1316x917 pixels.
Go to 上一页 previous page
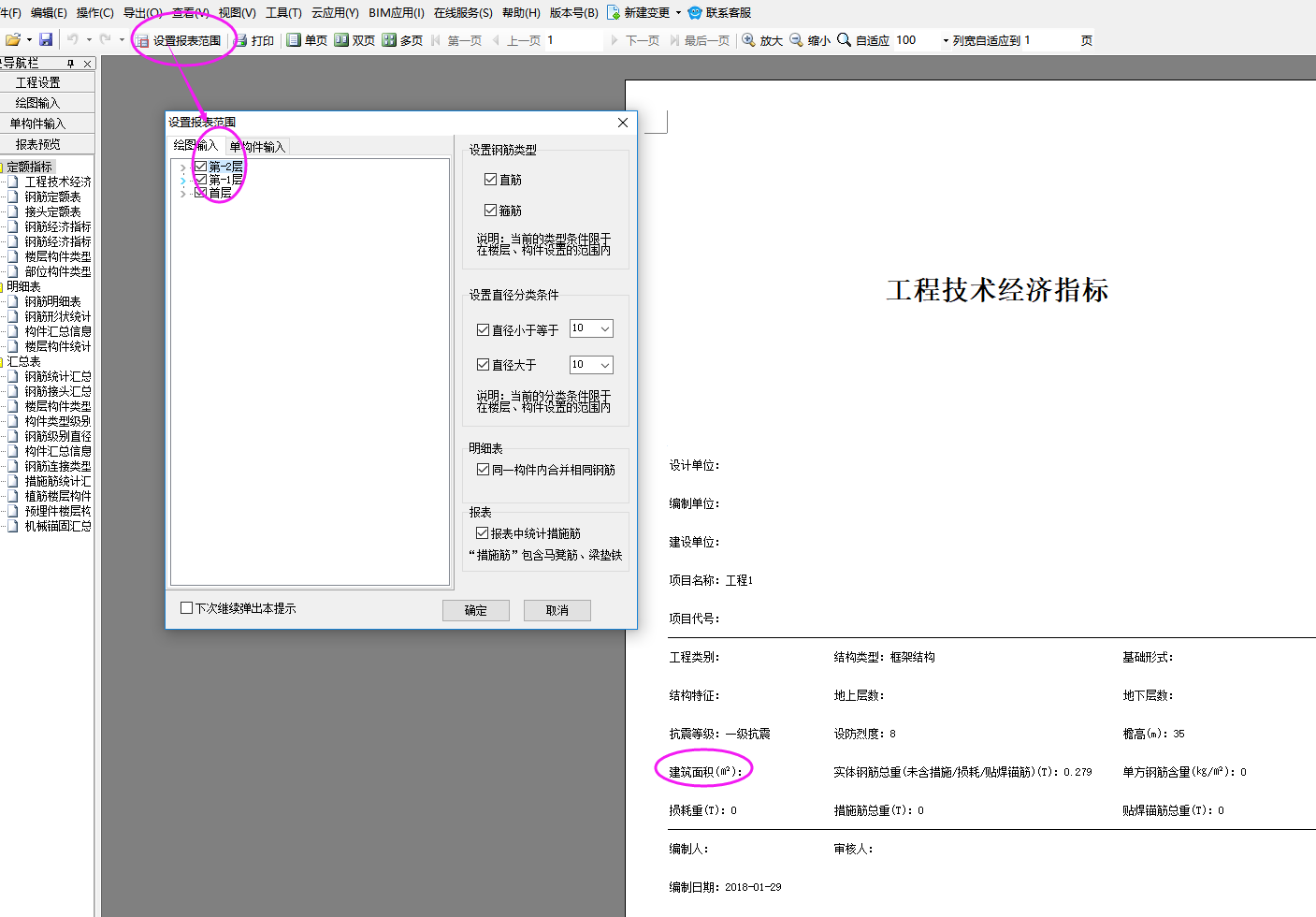[x=516, y=40]
